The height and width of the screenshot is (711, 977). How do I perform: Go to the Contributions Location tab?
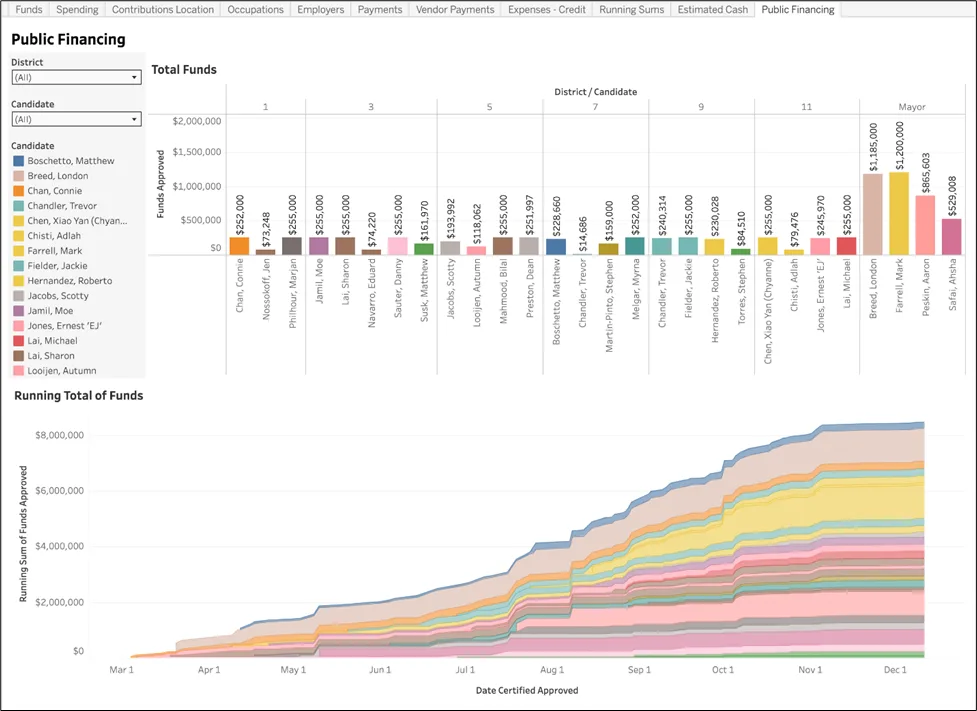click(163, 9)
